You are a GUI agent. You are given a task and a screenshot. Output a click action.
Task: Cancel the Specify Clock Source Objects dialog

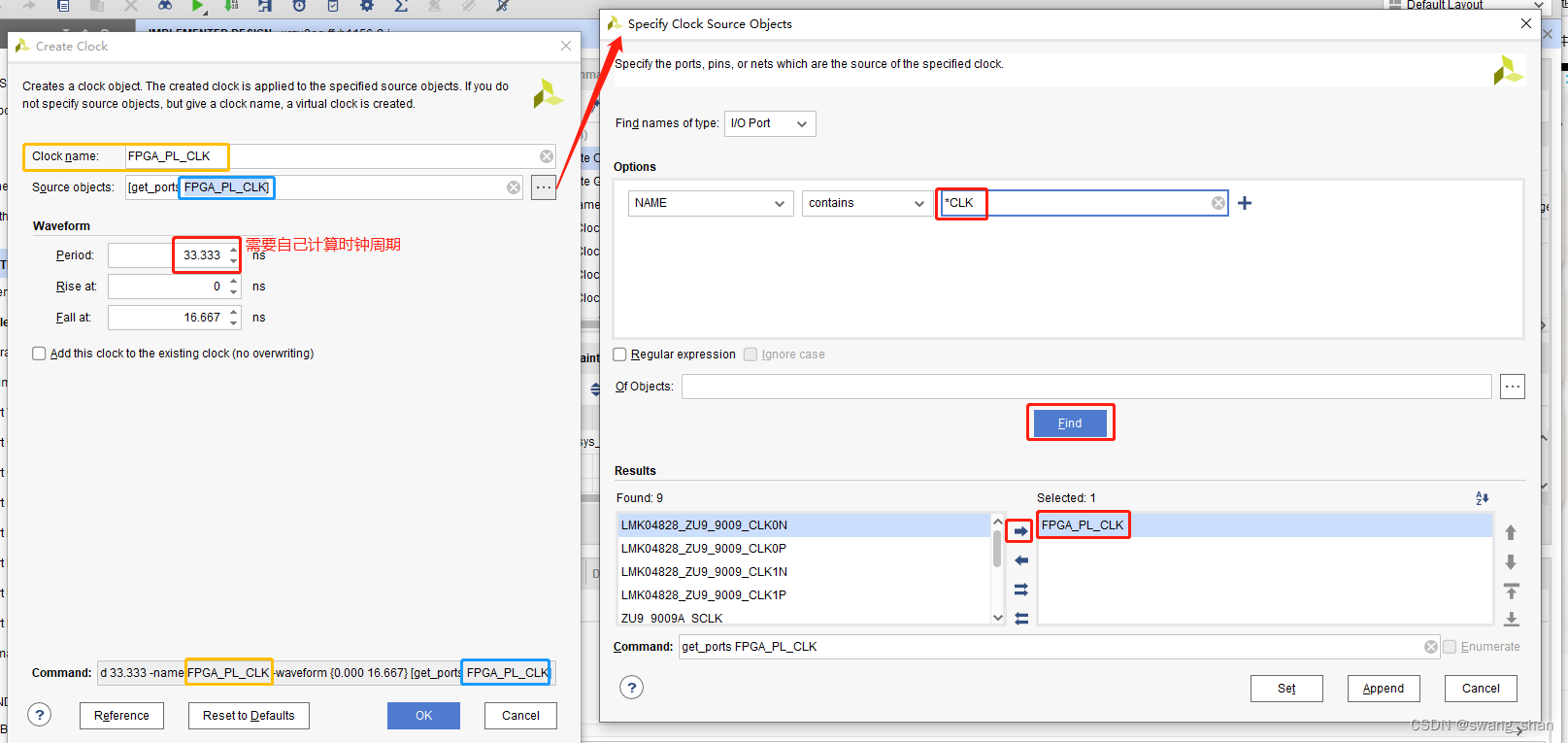pos(1481,689)
